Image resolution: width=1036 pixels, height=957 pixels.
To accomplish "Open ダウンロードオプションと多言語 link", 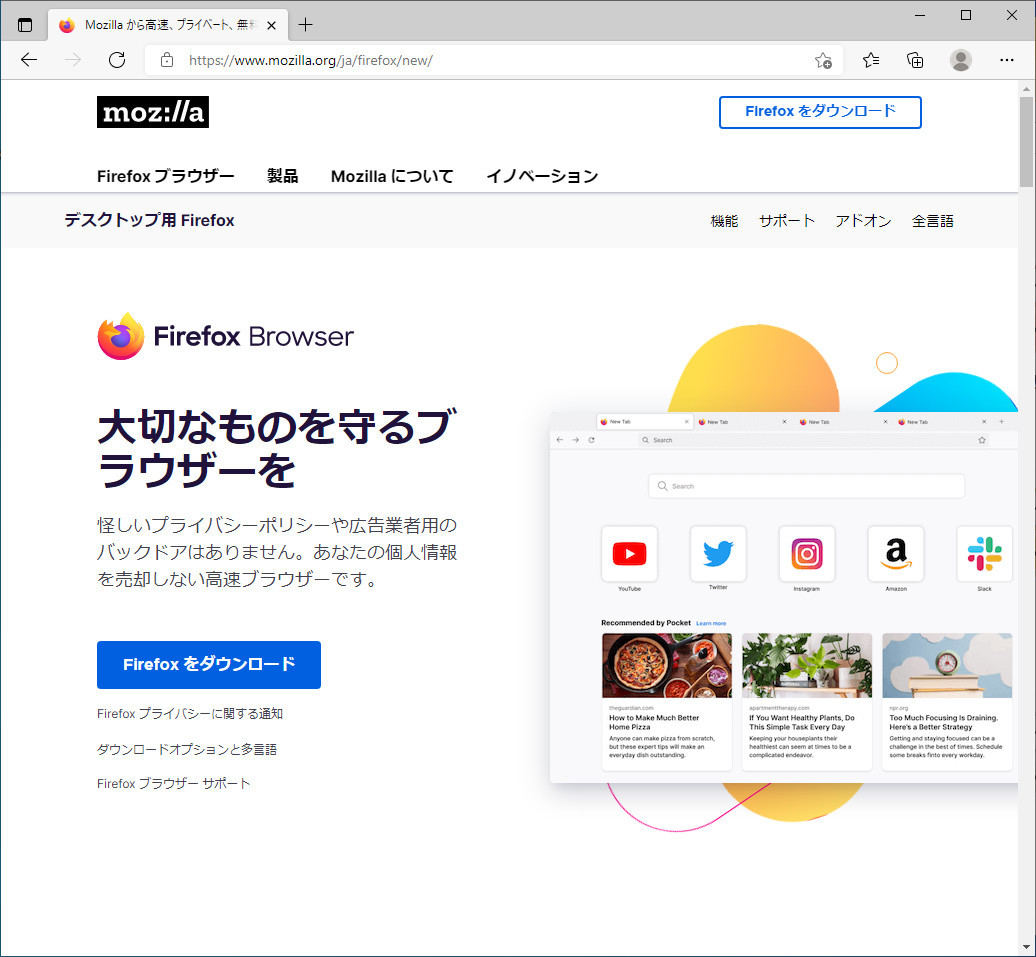I will (x=187, y=749).
